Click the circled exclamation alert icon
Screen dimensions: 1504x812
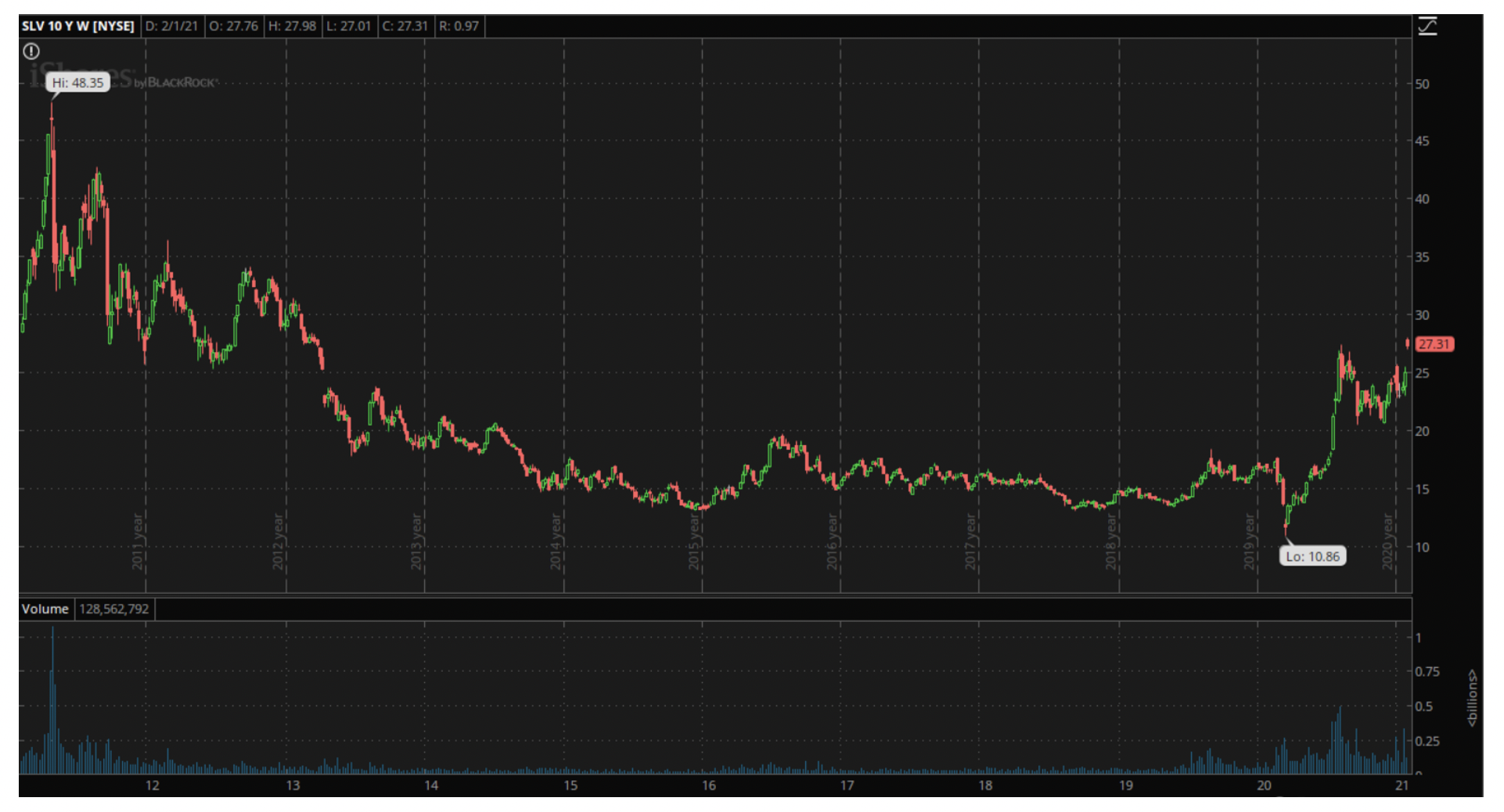(31, 52)
